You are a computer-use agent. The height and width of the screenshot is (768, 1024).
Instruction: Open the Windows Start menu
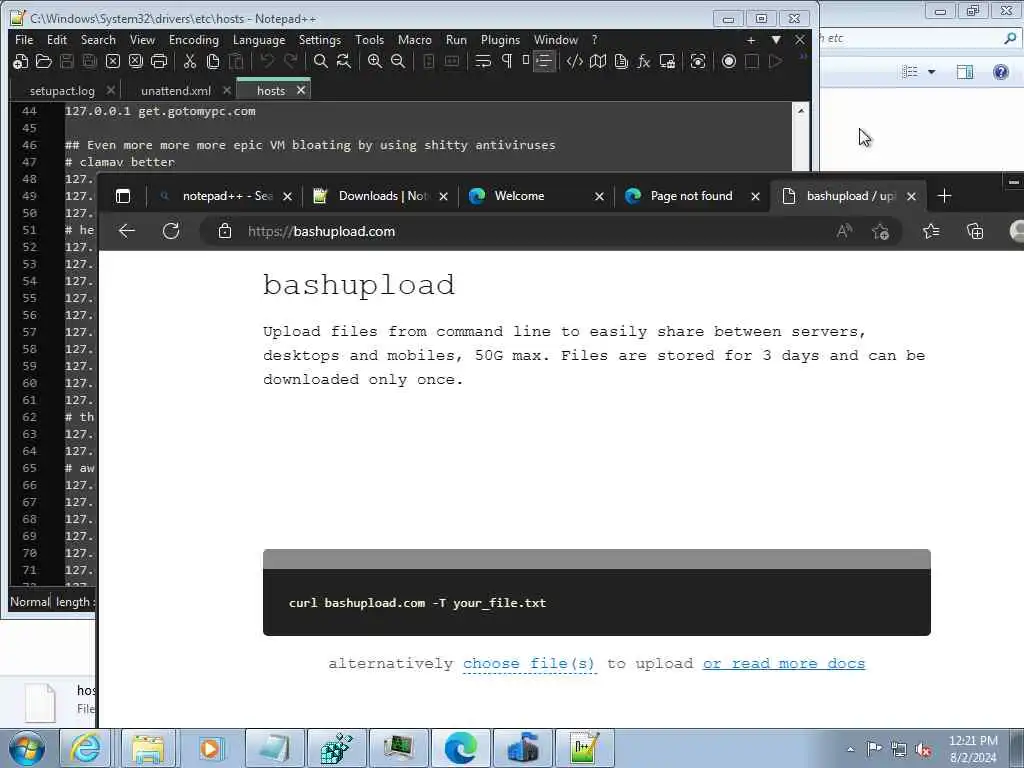27,748
